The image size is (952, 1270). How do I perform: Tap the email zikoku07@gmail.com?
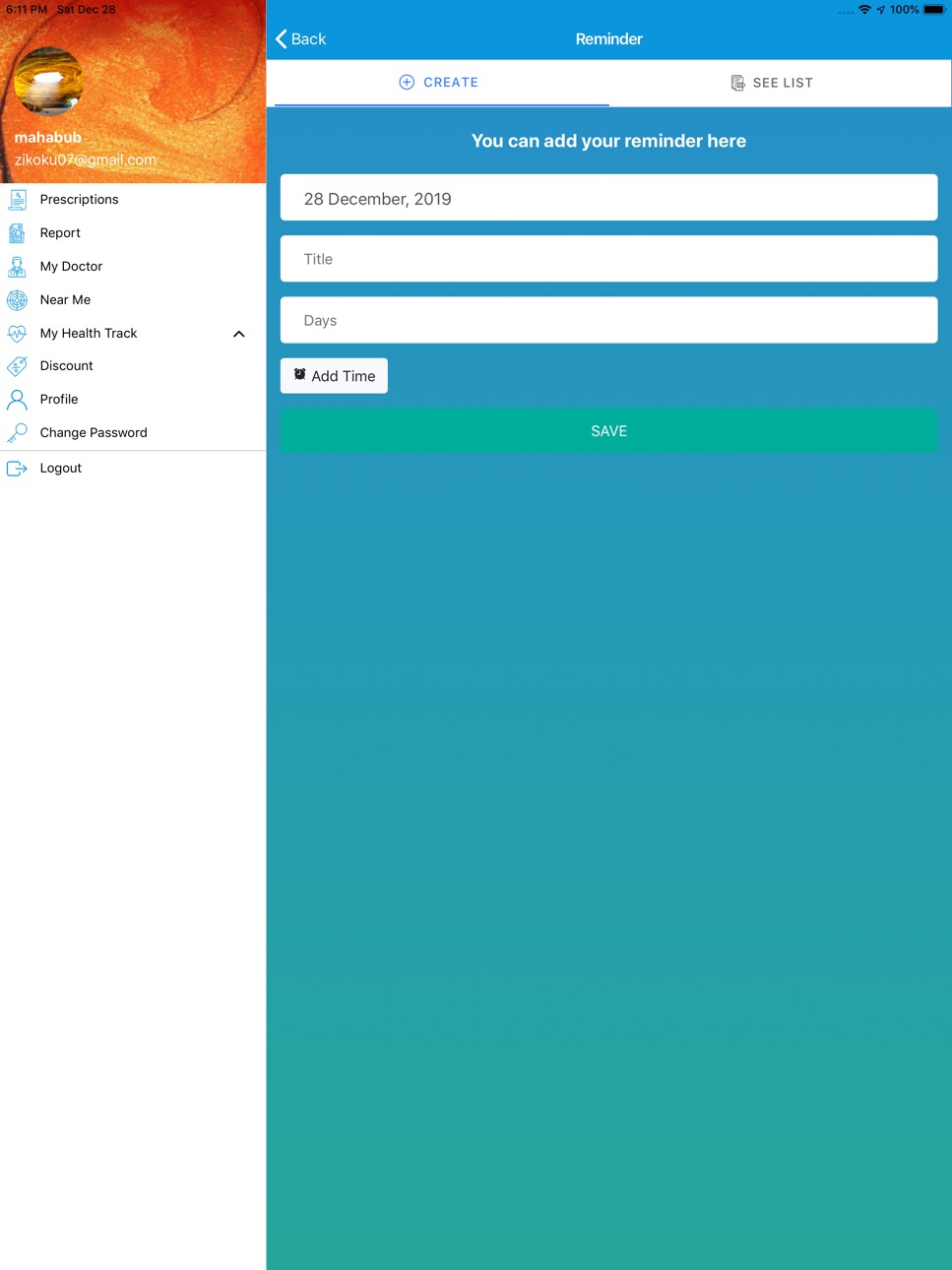(x=86, y=159)
